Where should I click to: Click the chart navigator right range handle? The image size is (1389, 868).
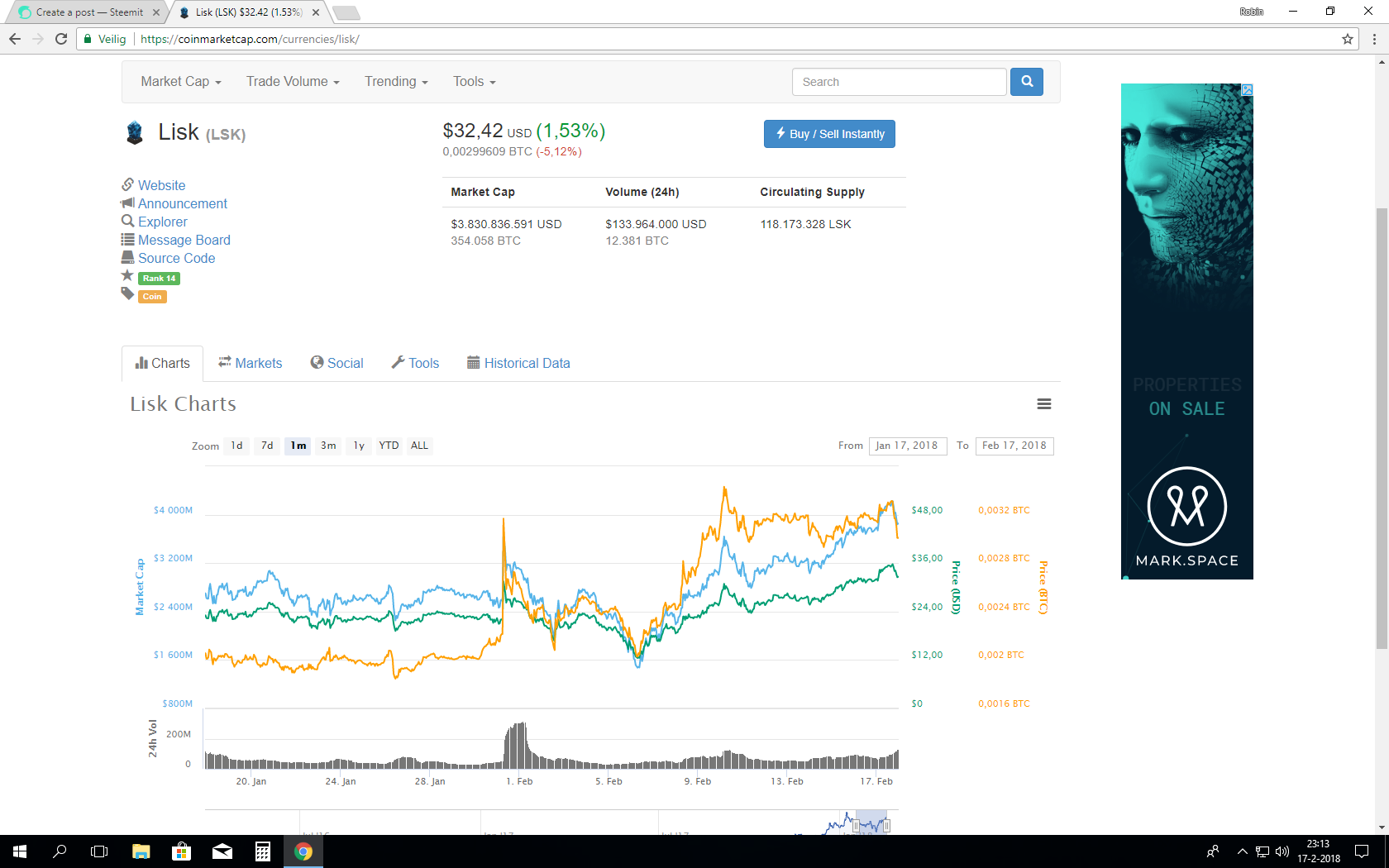click(886, 825)
